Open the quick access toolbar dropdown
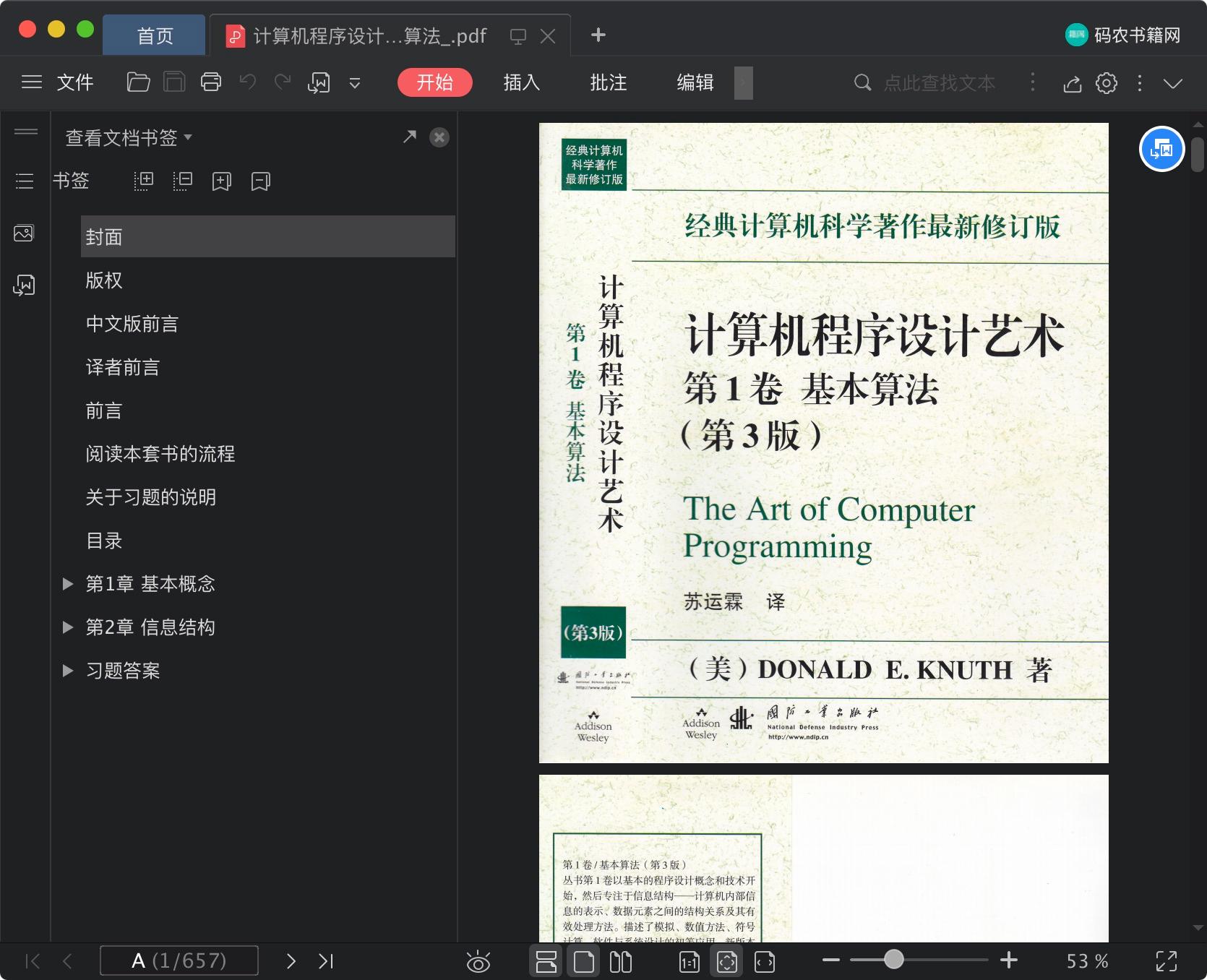The width and height of the screenshot is (1207, 980). coord(355,83)
